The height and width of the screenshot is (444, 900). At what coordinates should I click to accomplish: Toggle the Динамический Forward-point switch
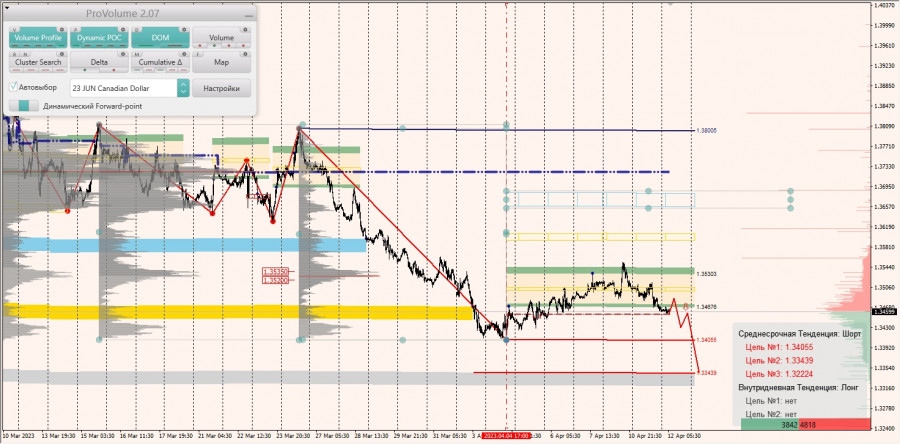click(x=24, y=106)
